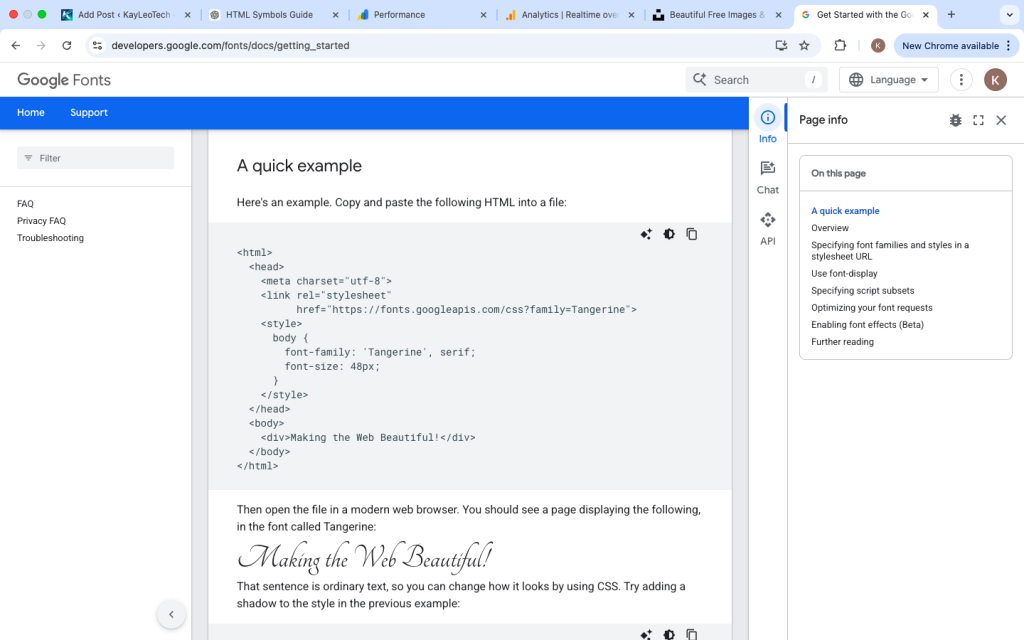Viewport: 1024px width, 640px height.
Task: Copy the first code sample
Action: point(692,234)
